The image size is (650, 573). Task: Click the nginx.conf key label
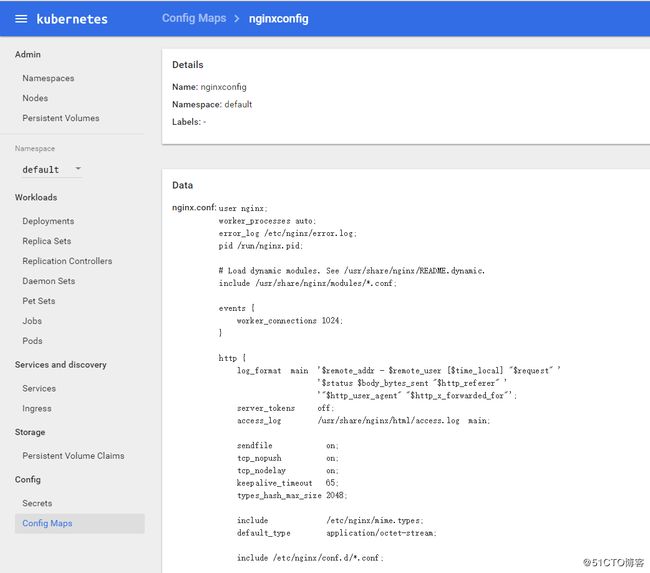coord(194,207)
